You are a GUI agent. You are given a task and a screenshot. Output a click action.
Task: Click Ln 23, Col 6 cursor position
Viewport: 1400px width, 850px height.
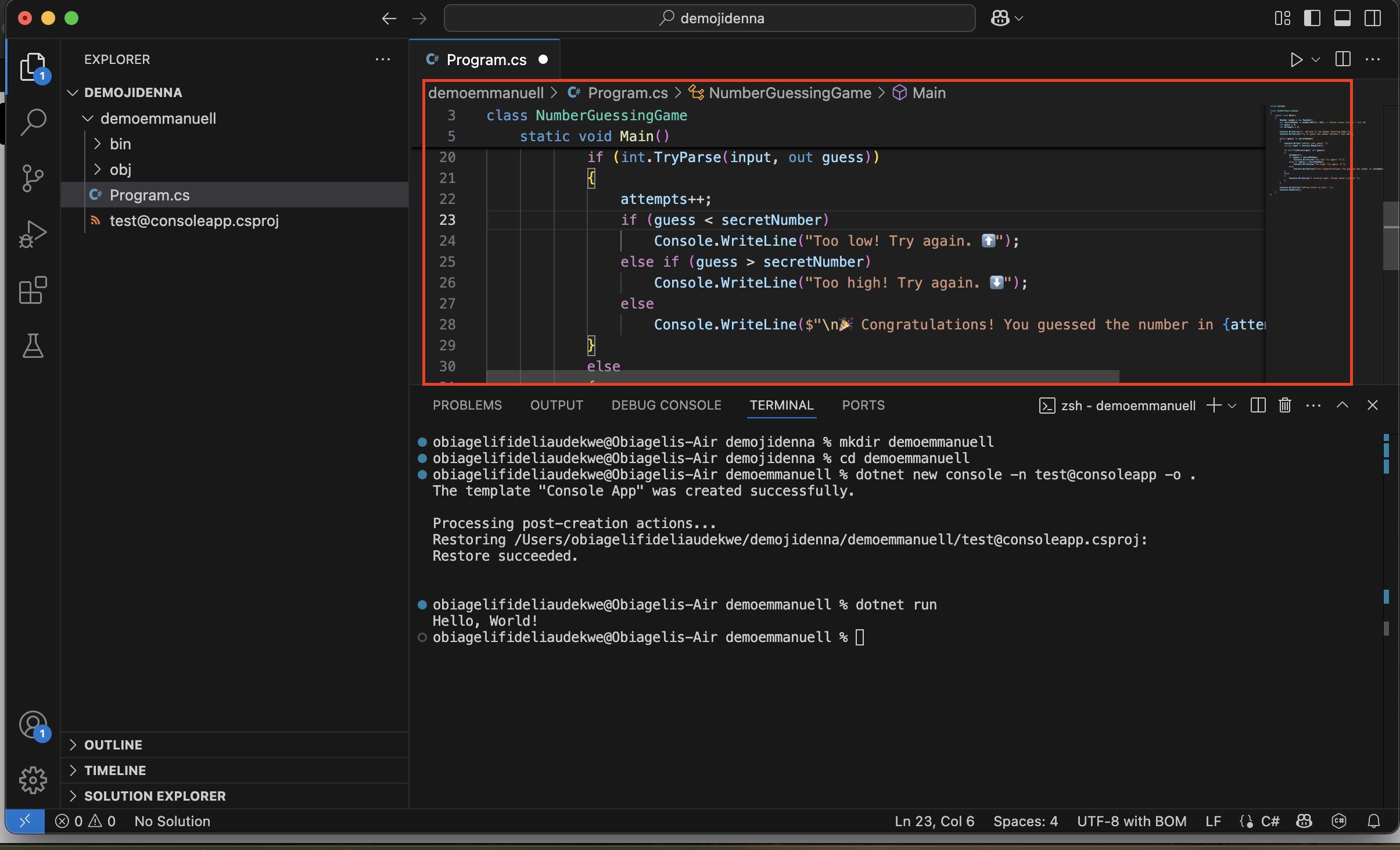click(x=934, y=821)
